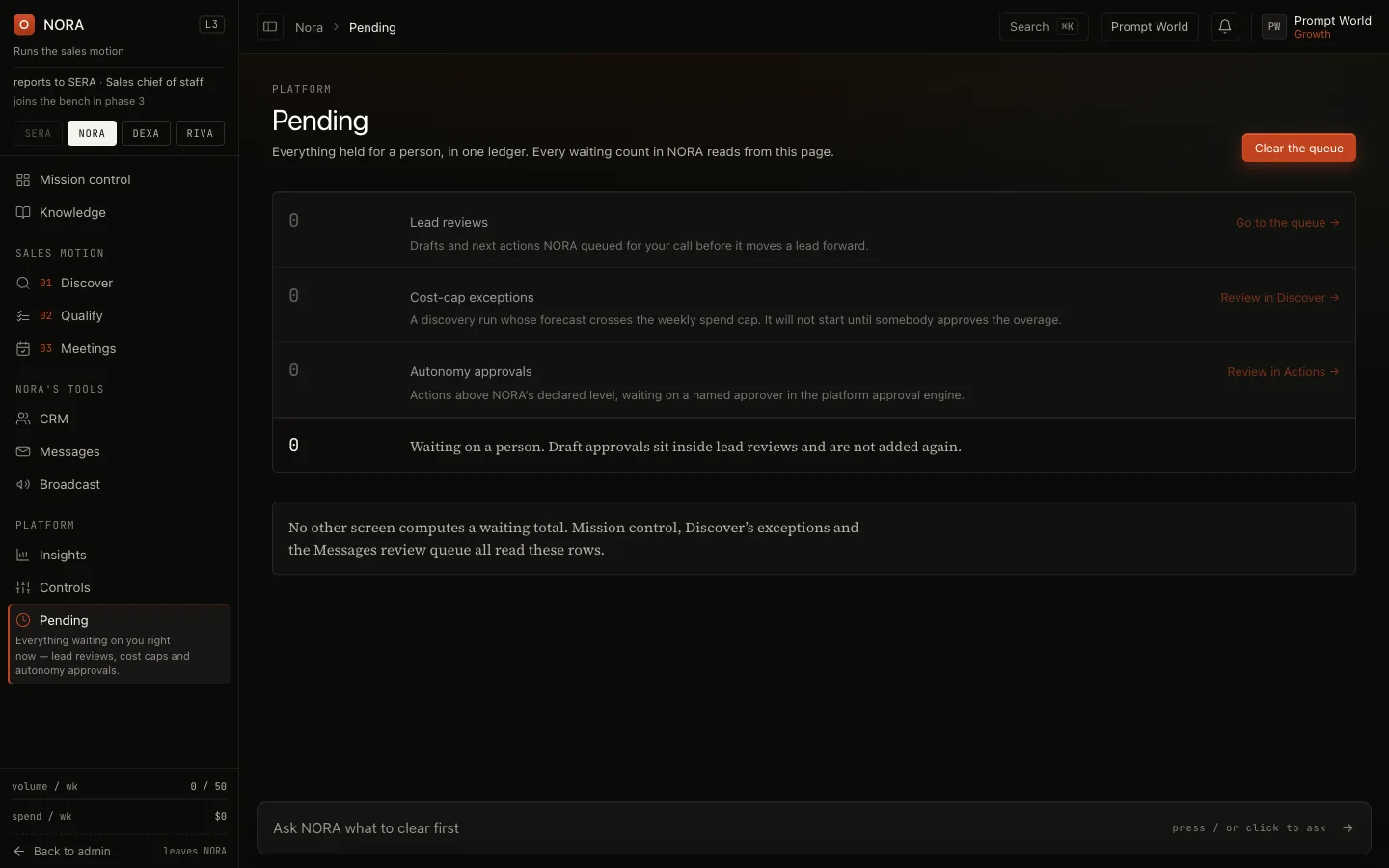Click the Back to admin link
Image resolution: width=1389 pixels, height=868 pixels.
[63, 852]
